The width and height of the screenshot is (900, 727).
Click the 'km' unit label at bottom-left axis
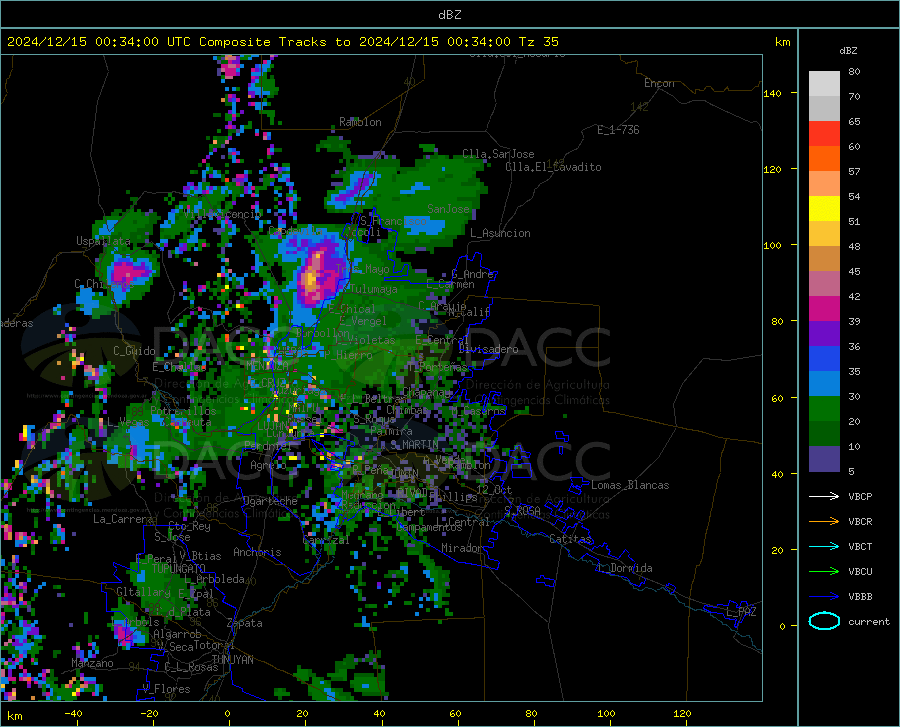pyautogui.click(x=14, y=716)
